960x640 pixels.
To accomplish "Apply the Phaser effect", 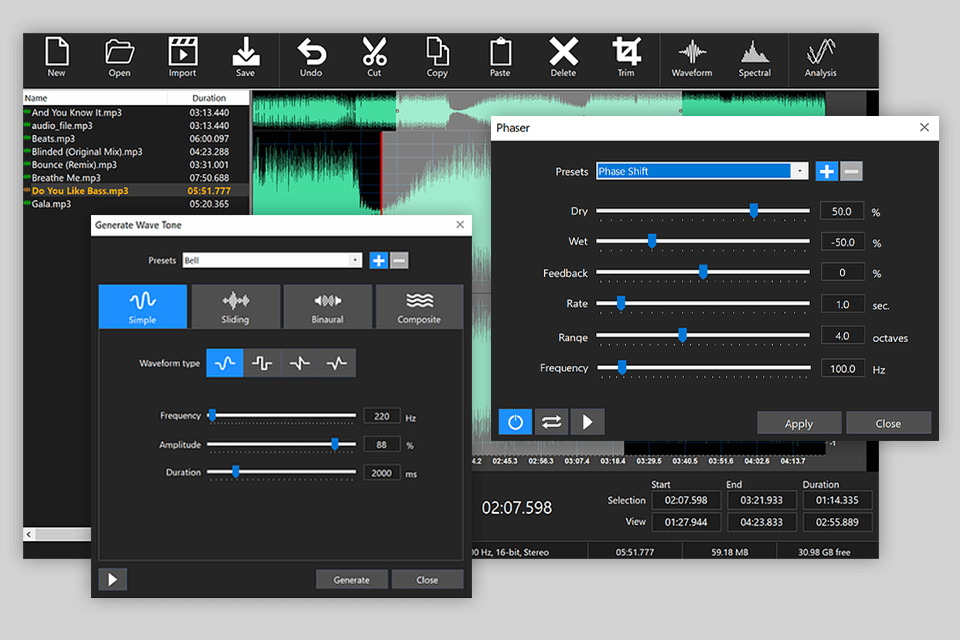I will [x=798, y=423].
